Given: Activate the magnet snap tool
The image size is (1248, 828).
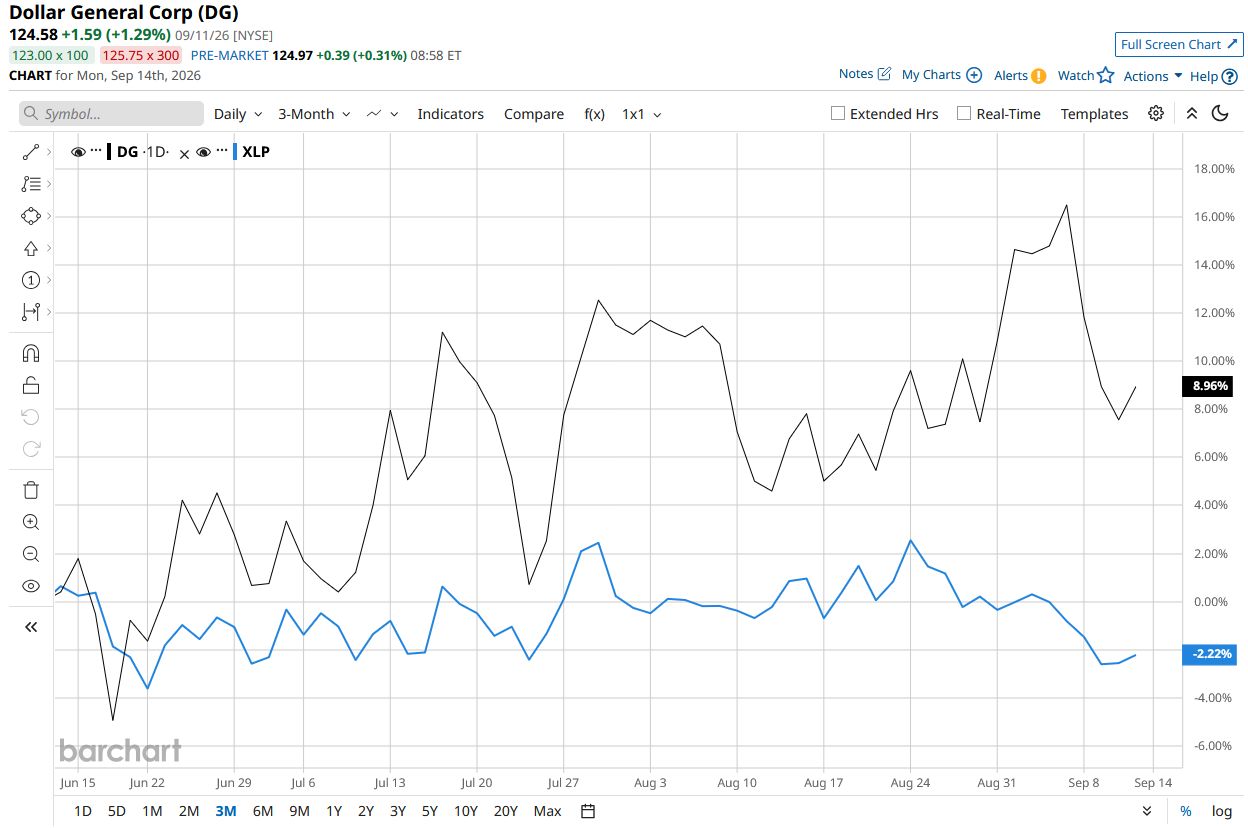Looking at the screenshot, I should point(30,353).
